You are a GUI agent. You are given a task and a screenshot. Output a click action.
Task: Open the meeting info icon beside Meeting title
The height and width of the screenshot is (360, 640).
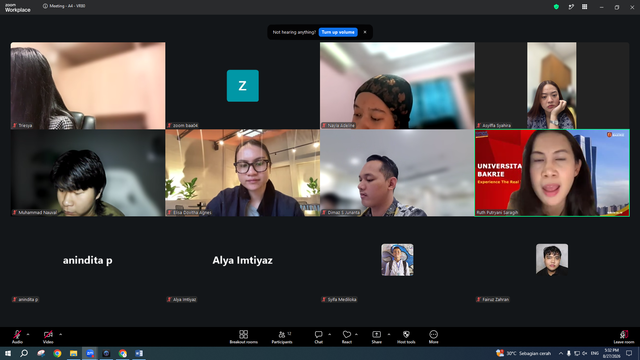[45, 6]
